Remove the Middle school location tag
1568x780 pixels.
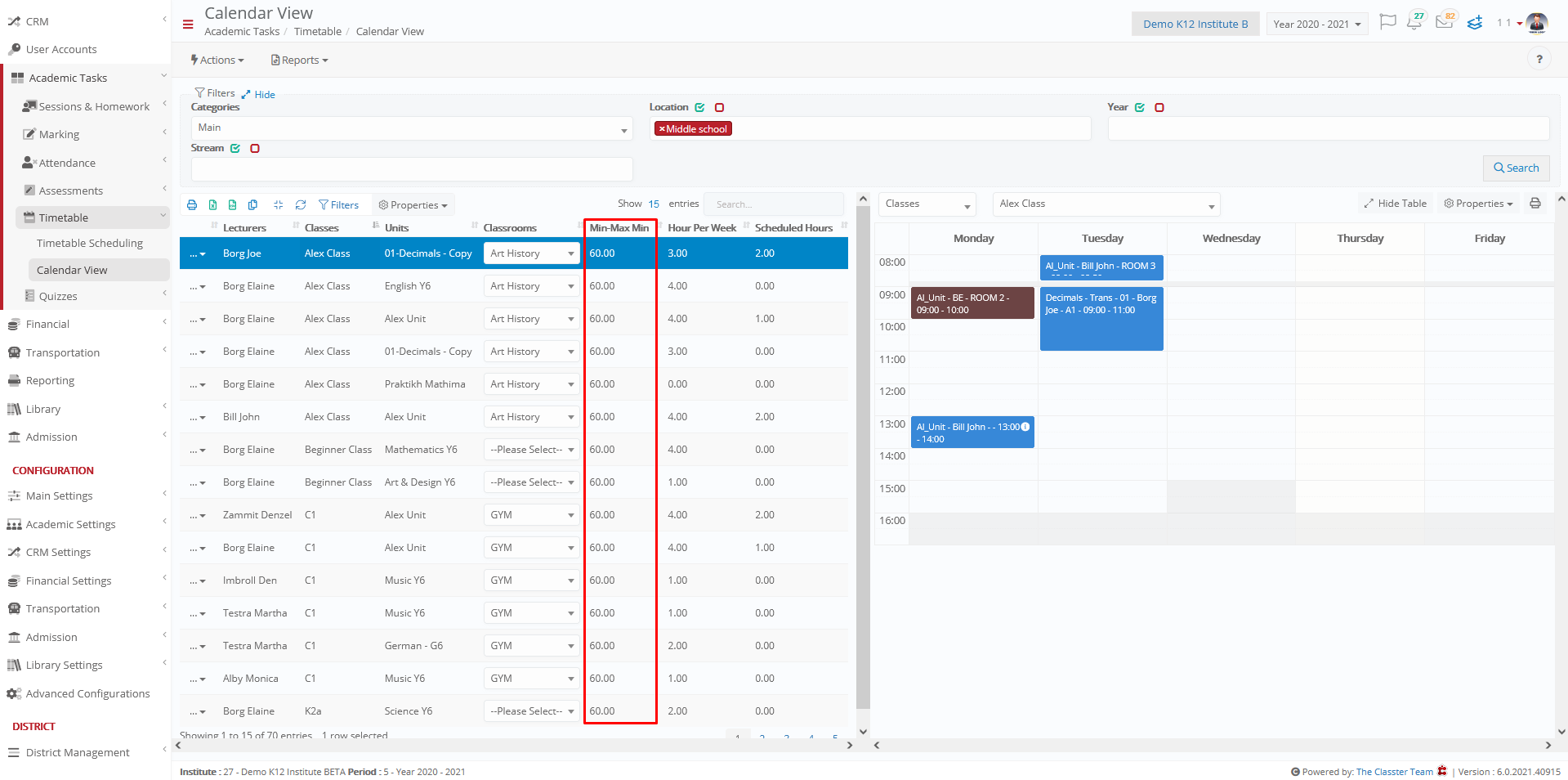tap(662, 129)
